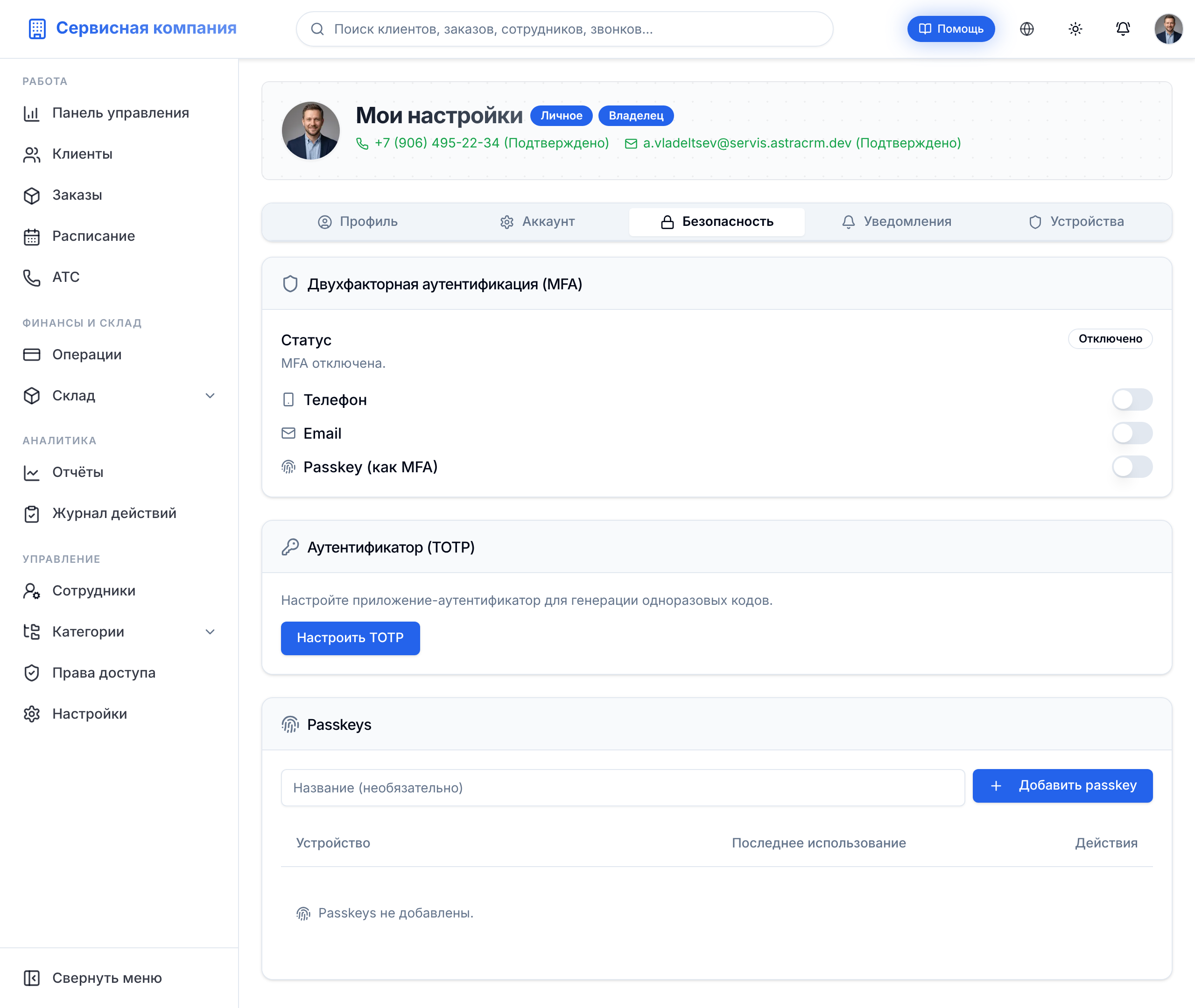Toggle the light theme sun icon
1195x1008 pixels.
1075,29
